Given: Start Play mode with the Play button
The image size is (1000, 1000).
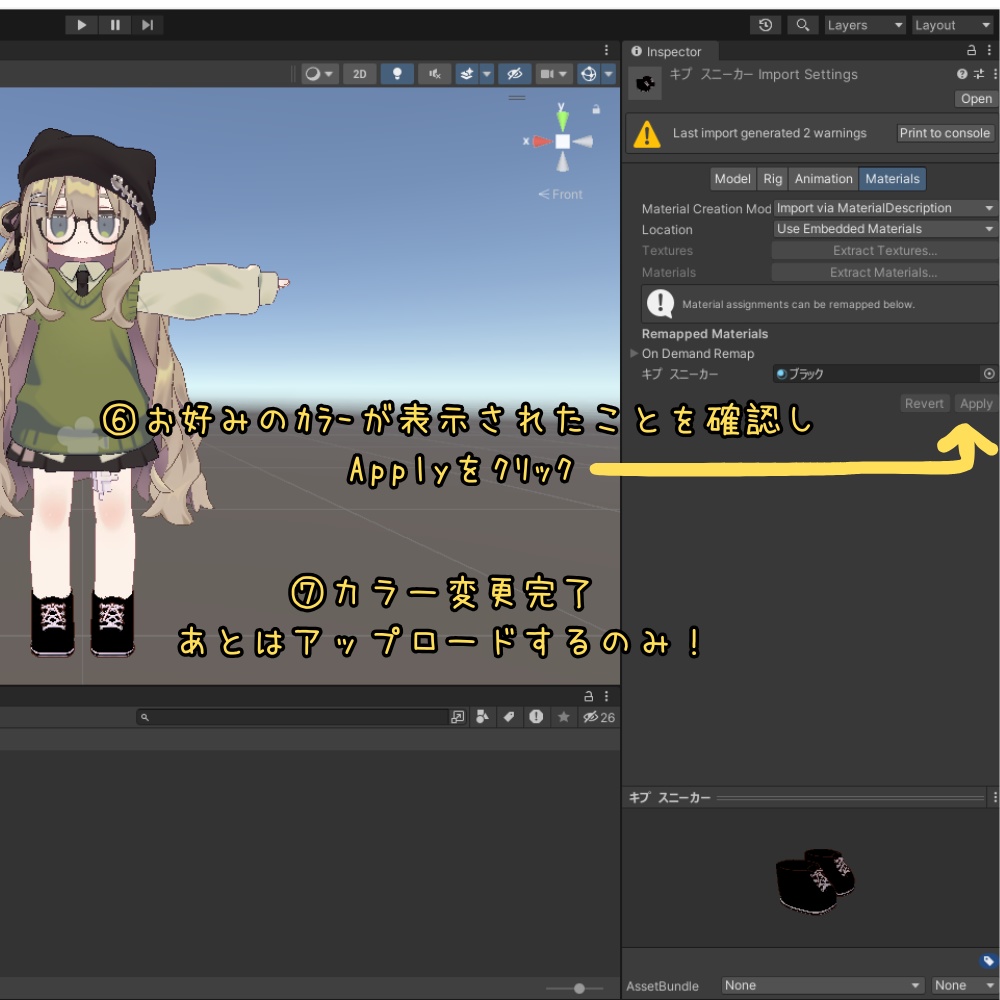Looking at the screenshot, I should point(82,25).
